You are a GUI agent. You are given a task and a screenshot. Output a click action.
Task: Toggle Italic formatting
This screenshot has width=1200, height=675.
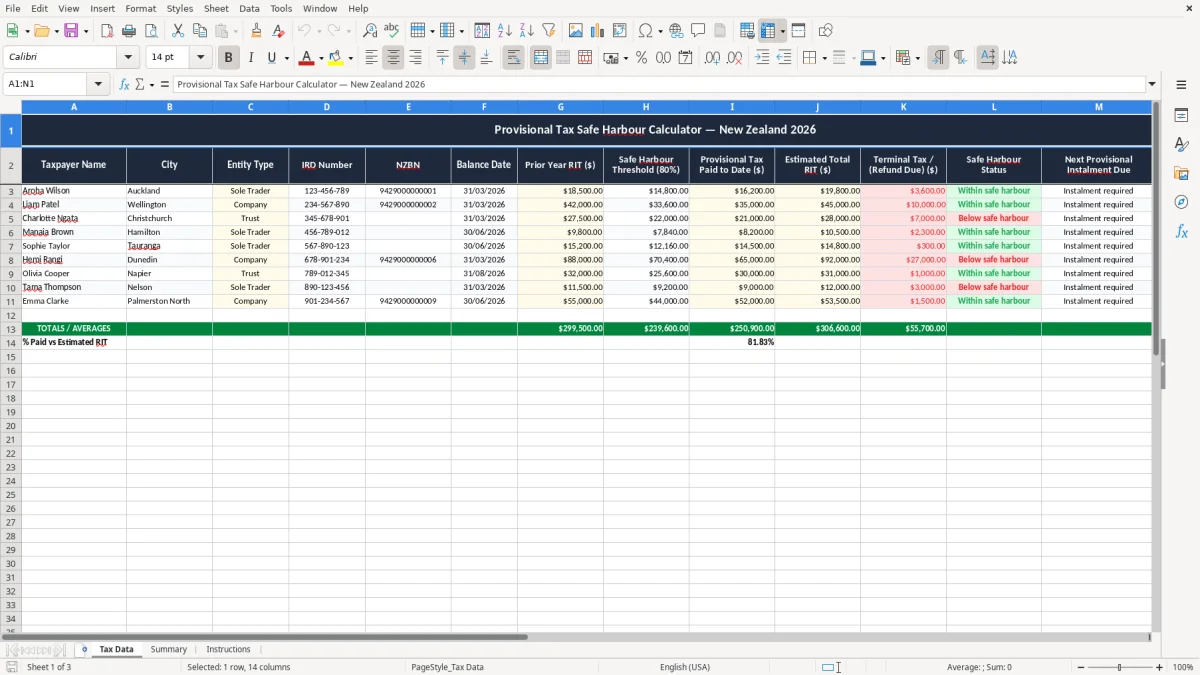pos(250,58)
